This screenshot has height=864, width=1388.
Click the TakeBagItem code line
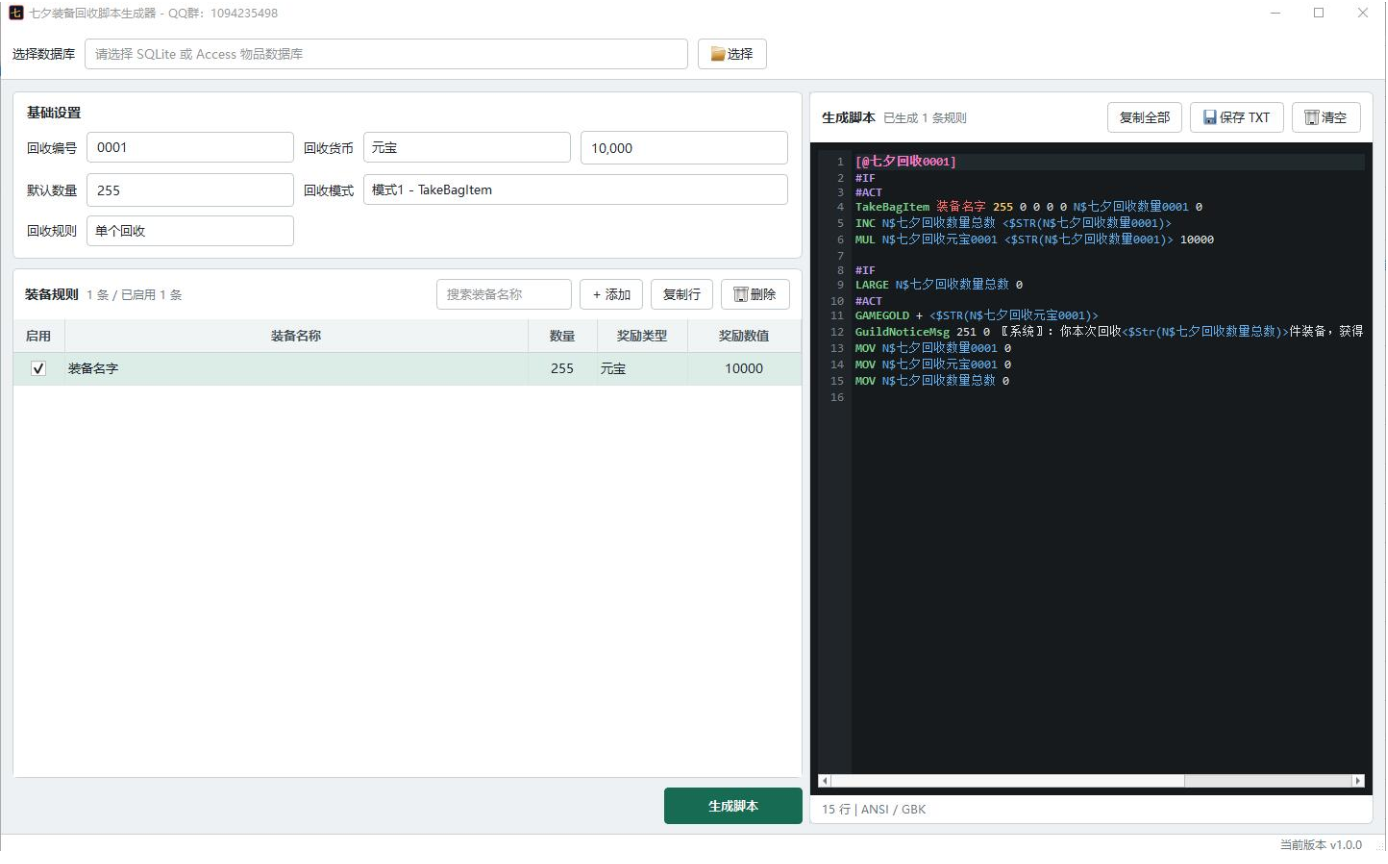pos(1028,207)
